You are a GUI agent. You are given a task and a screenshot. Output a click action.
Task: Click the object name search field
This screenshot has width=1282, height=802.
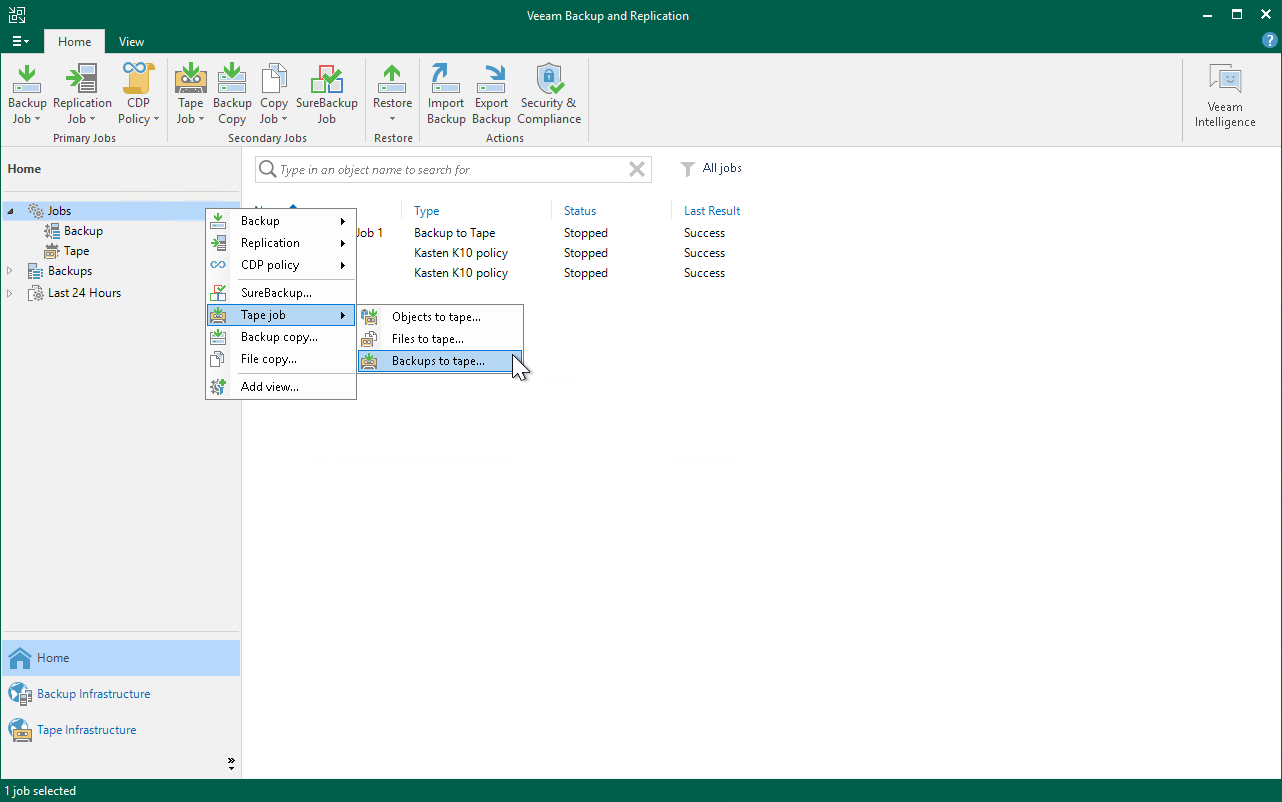(450, 170)
